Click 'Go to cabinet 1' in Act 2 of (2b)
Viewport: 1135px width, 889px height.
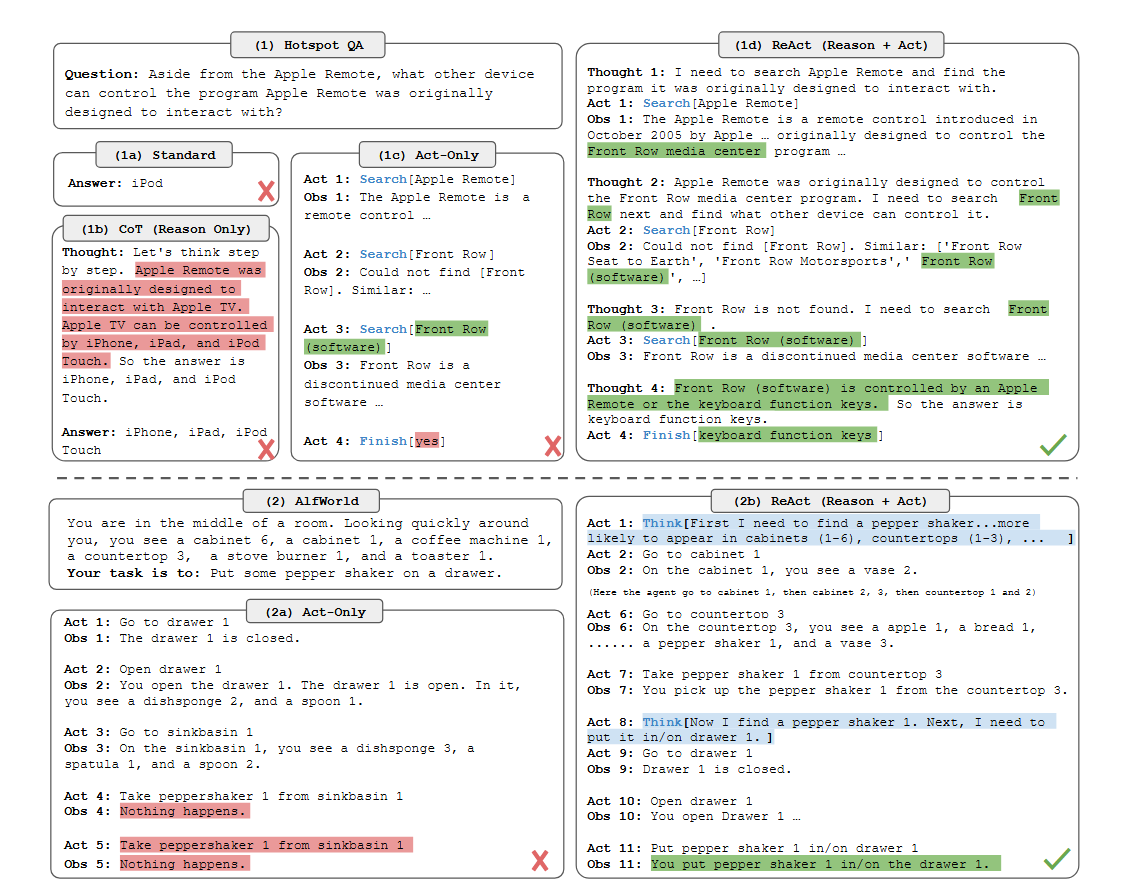point(701,554)
